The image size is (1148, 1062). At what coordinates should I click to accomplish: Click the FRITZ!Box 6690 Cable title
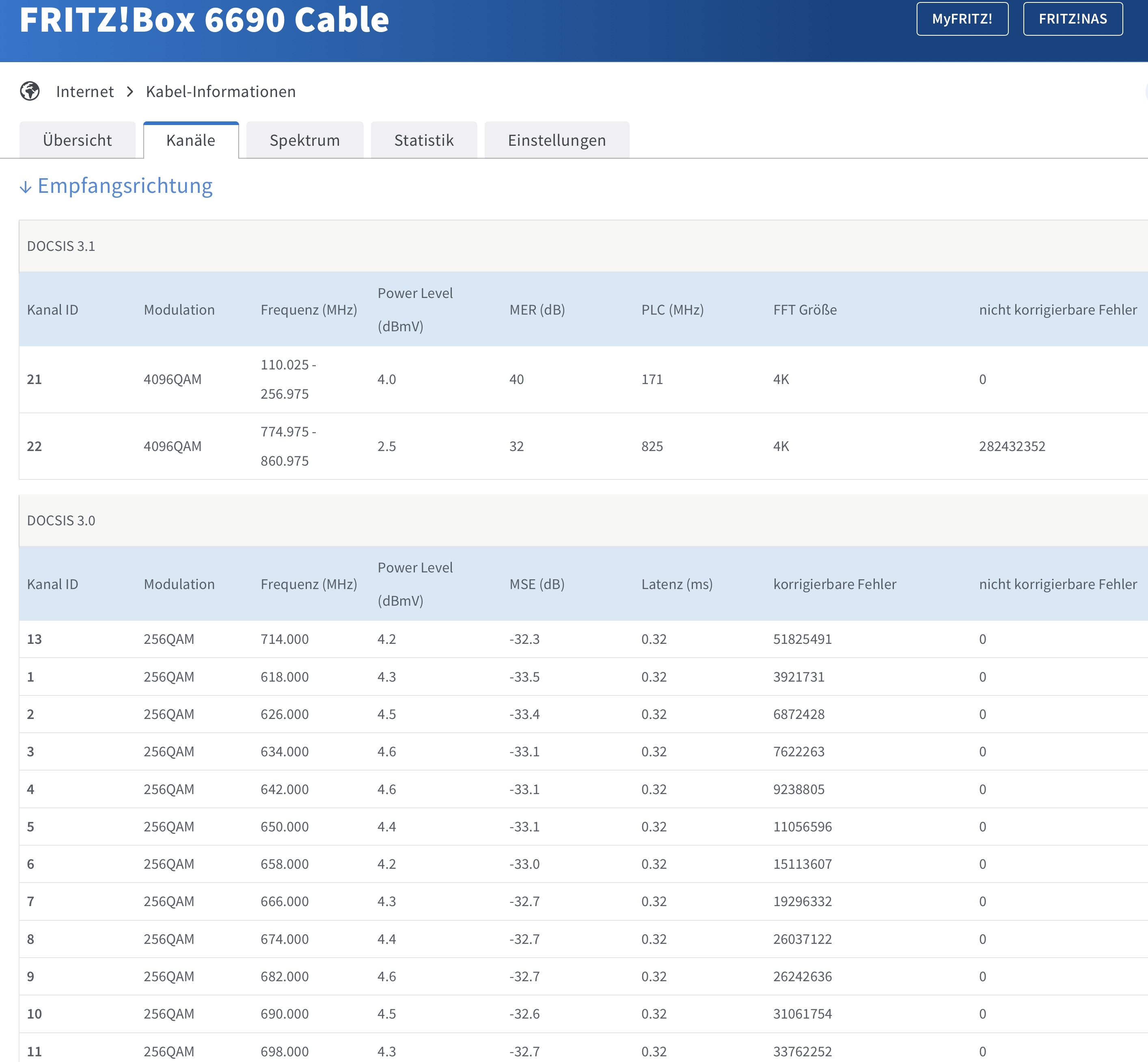204,20
